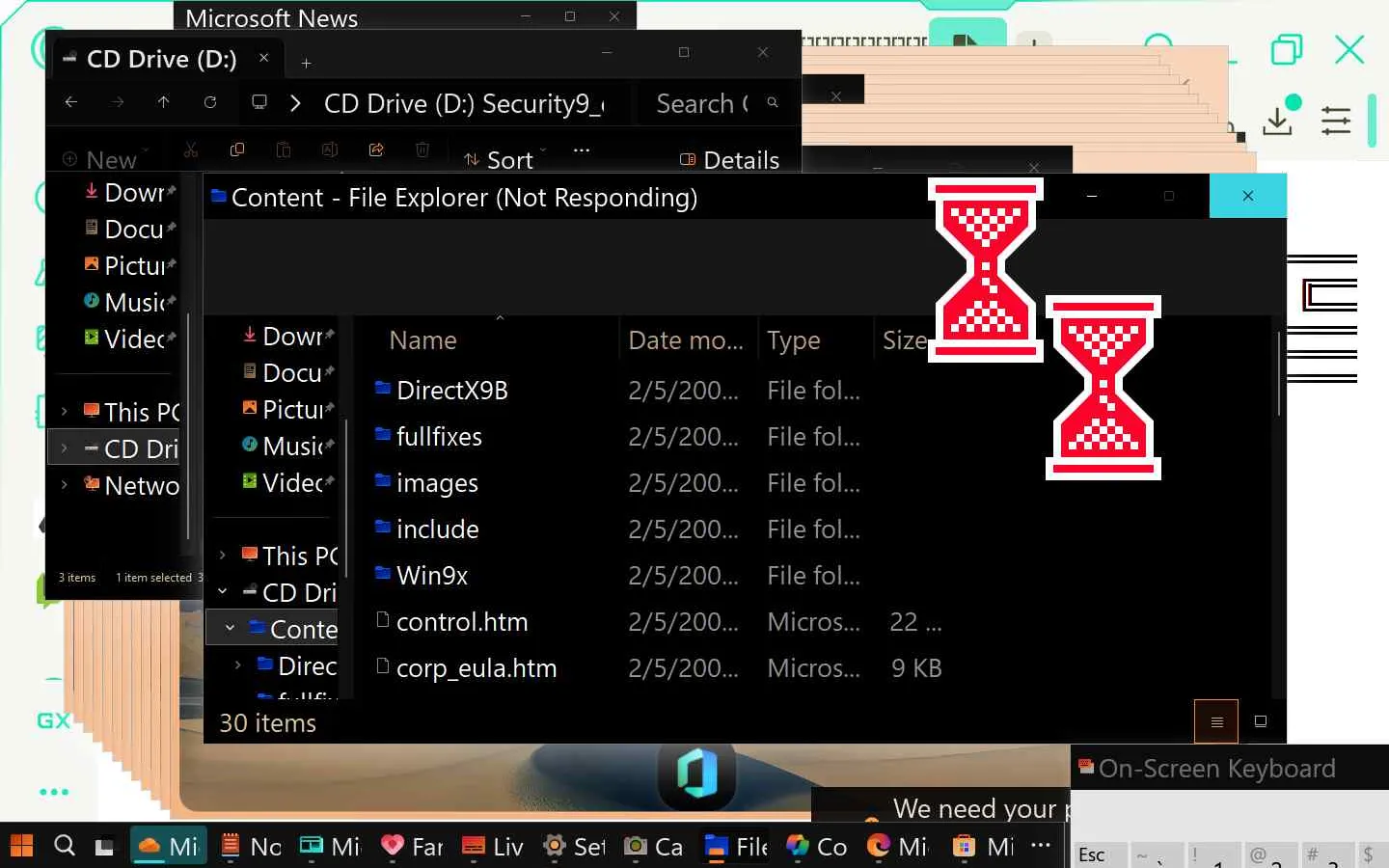Image resolution: width=1389 pixels, height=868 pixels.
Task: Click the Delete trash icon
Action: click(x=422, y=150)
